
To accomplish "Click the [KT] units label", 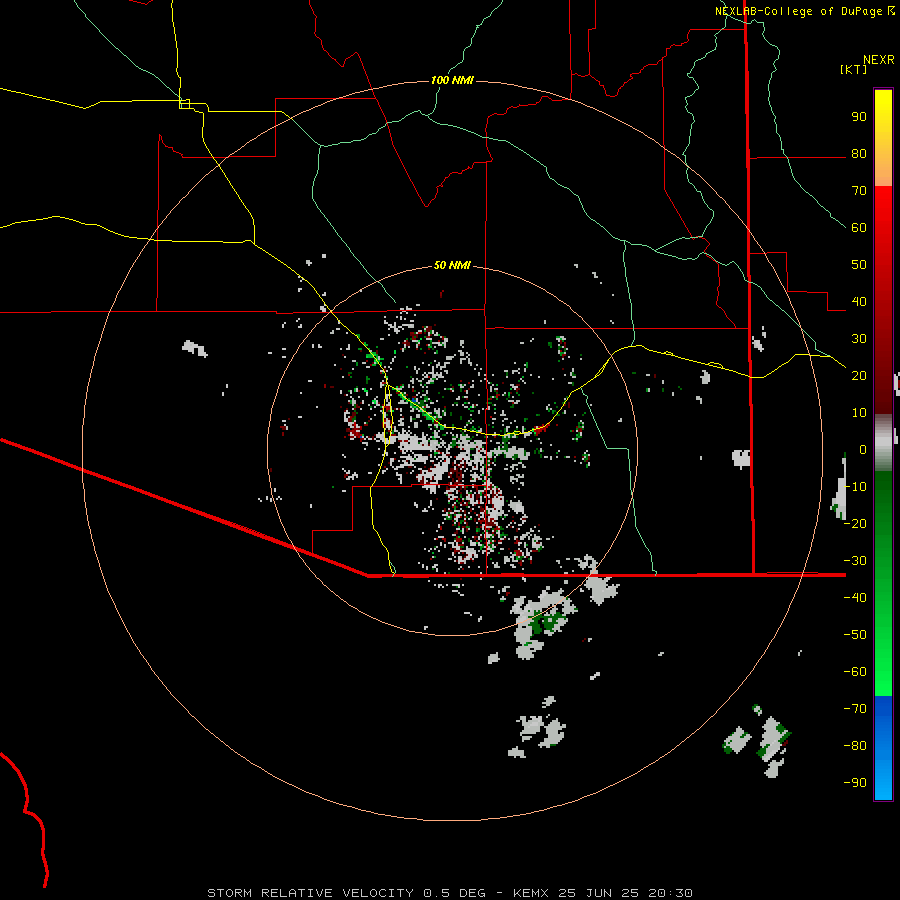I will 854,69.
